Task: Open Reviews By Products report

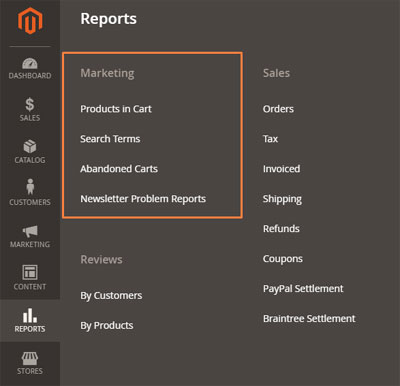Action: [107, 325]
